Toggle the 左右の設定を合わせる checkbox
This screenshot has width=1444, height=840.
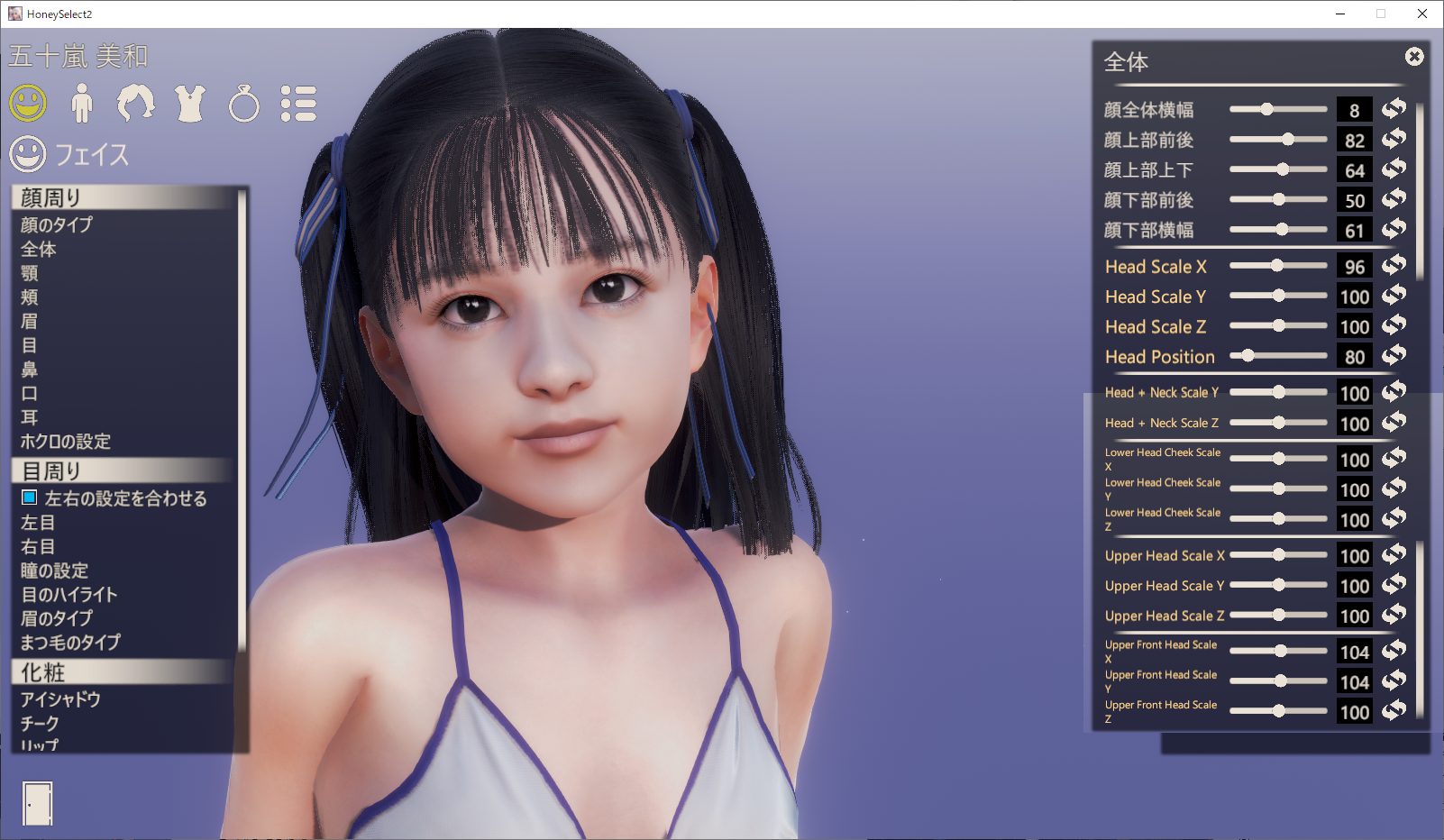pos(29,498)
